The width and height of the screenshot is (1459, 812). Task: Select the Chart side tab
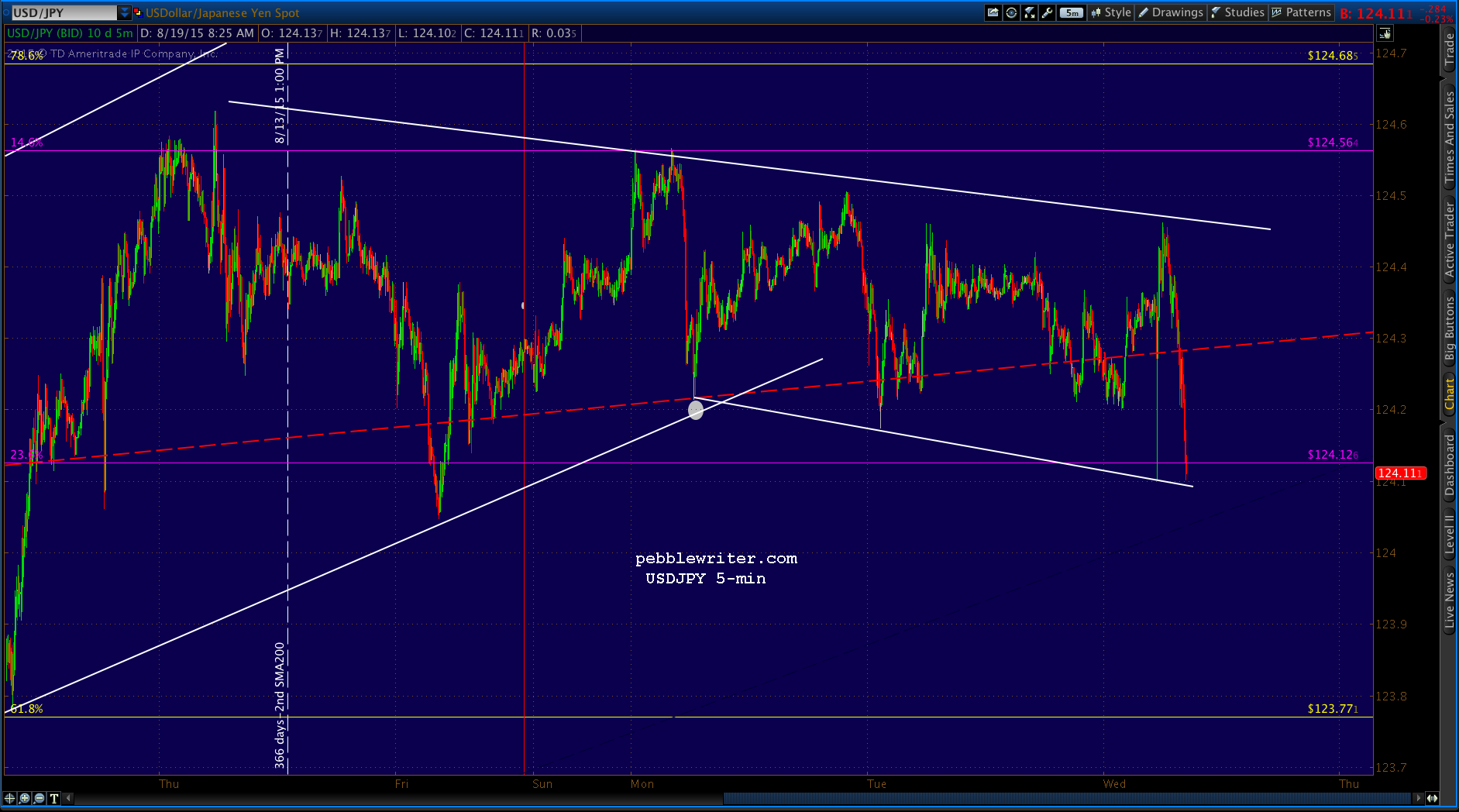(x=1449, y=394)
